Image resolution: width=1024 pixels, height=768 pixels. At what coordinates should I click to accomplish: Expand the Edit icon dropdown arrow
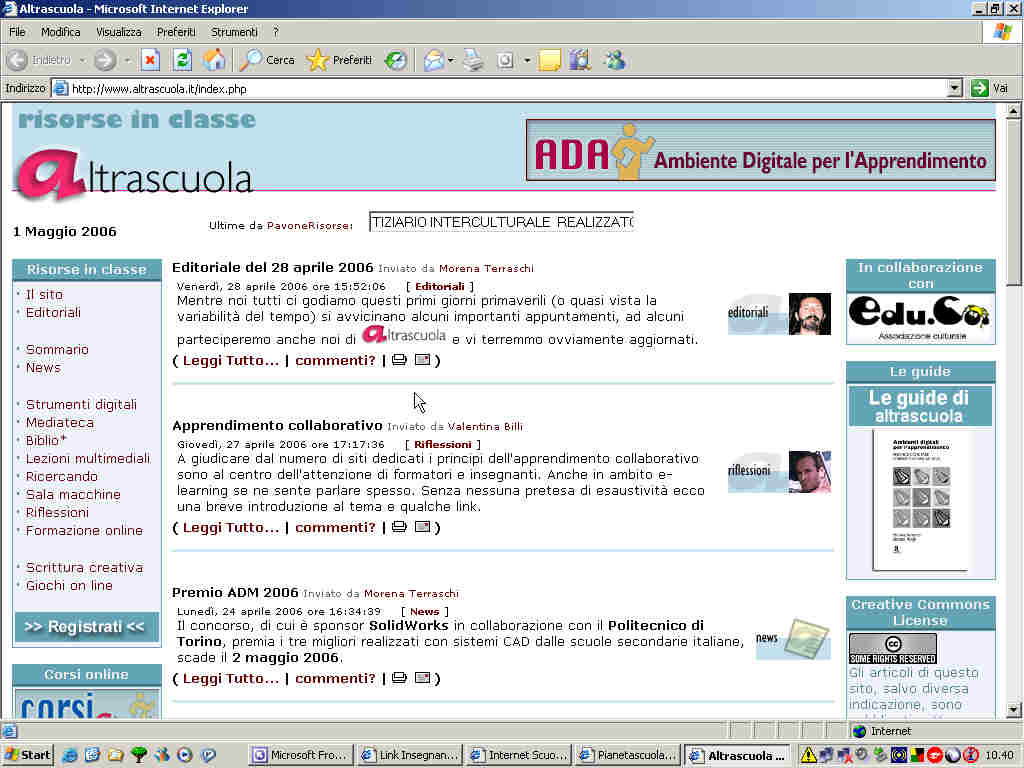(526, 61)
